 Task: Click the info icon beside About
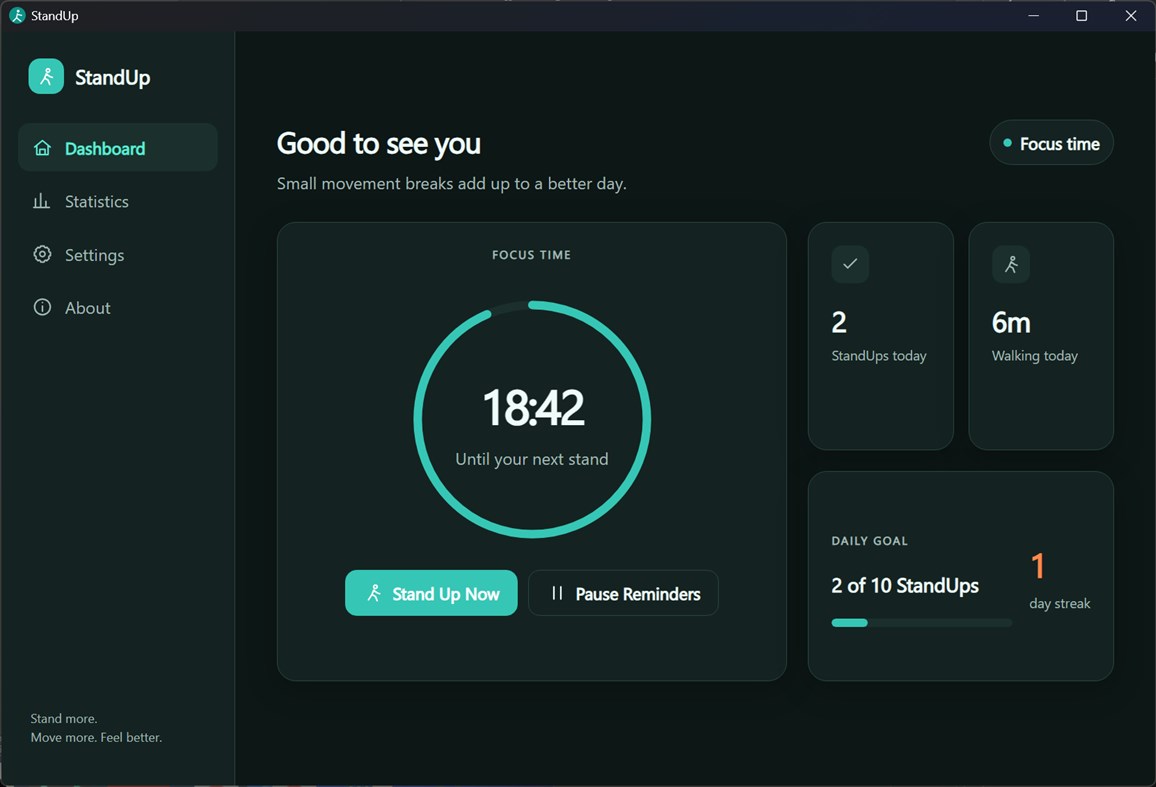(42, 308)
